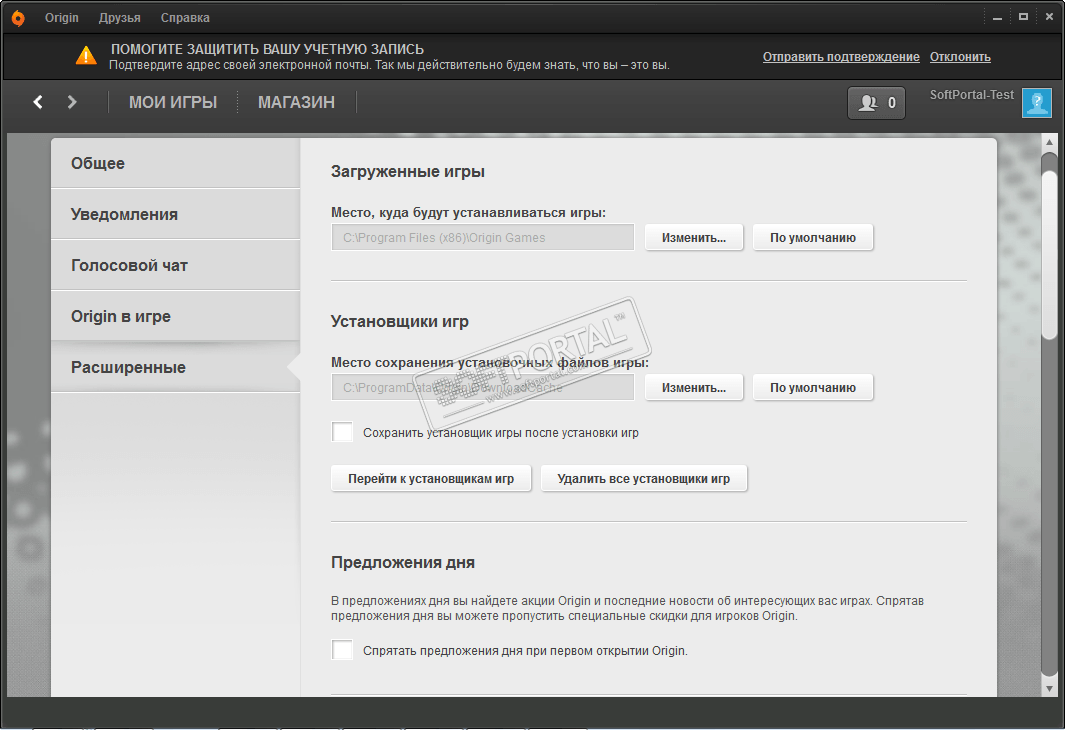
Task: Select the Origin в игре section
Action: coord(175,316)
